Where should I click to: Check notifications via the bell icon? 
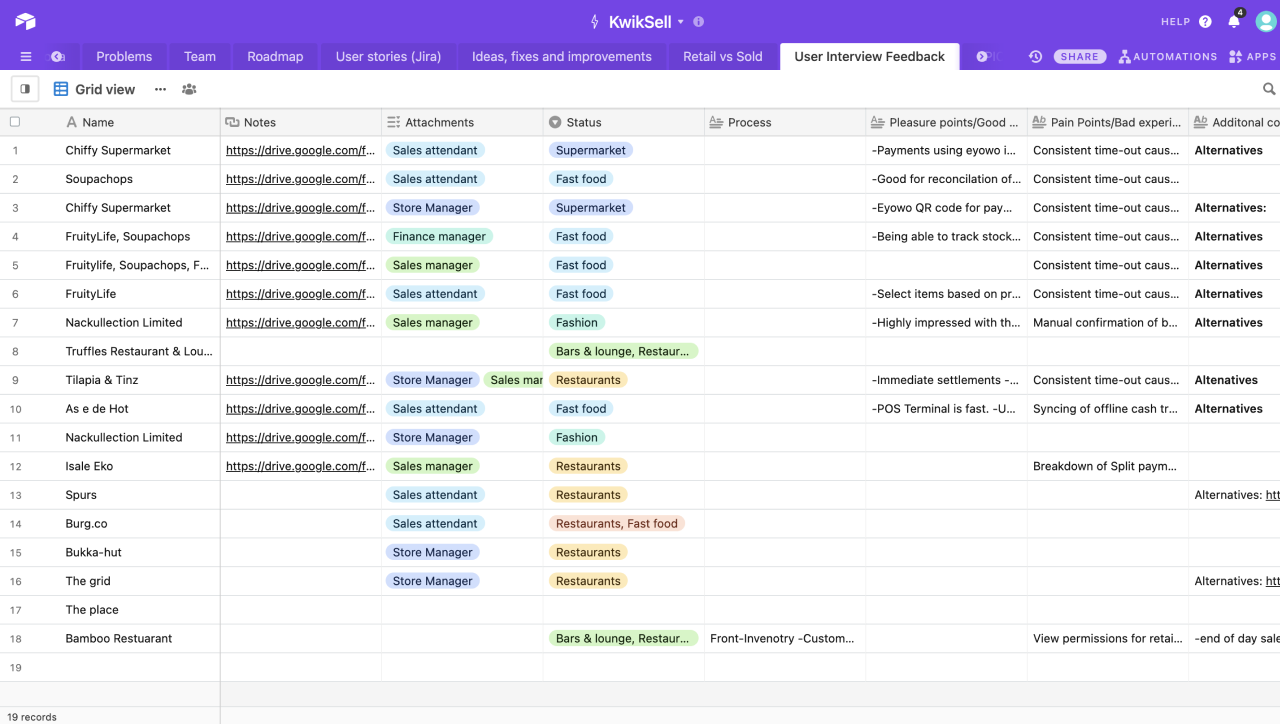1233,21
